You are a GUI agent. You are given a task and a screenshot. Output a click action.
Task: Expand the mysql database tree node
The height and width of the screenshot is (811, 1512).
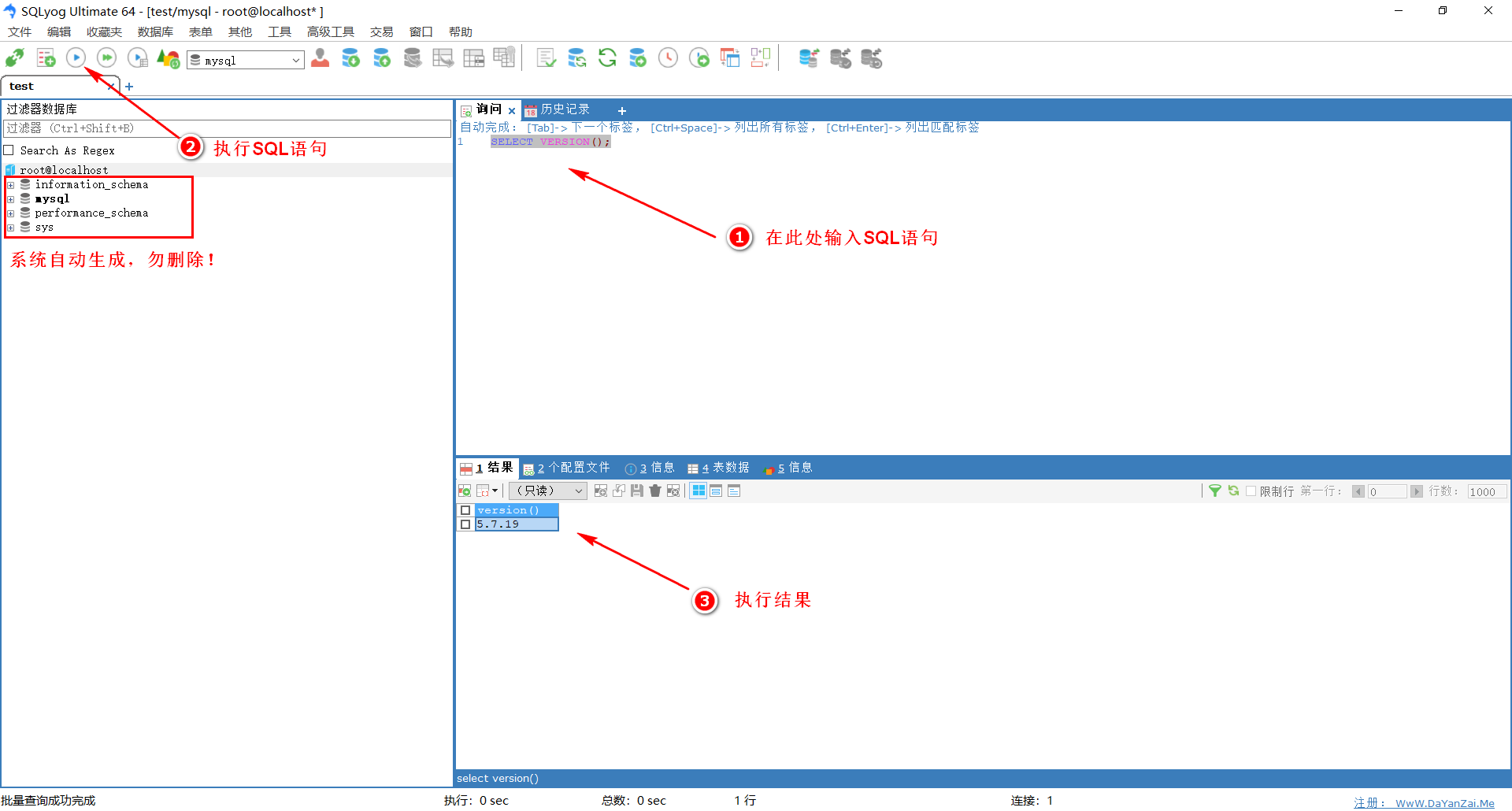point(11,199)
